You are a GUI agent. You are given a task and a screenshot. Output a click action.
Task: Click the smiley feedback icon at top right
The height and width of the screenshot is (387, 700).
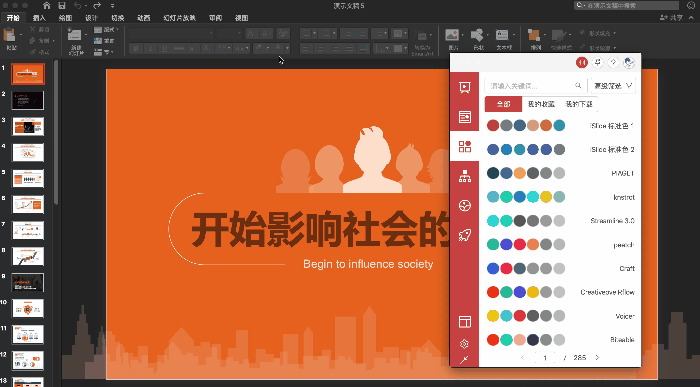point(691,5)
